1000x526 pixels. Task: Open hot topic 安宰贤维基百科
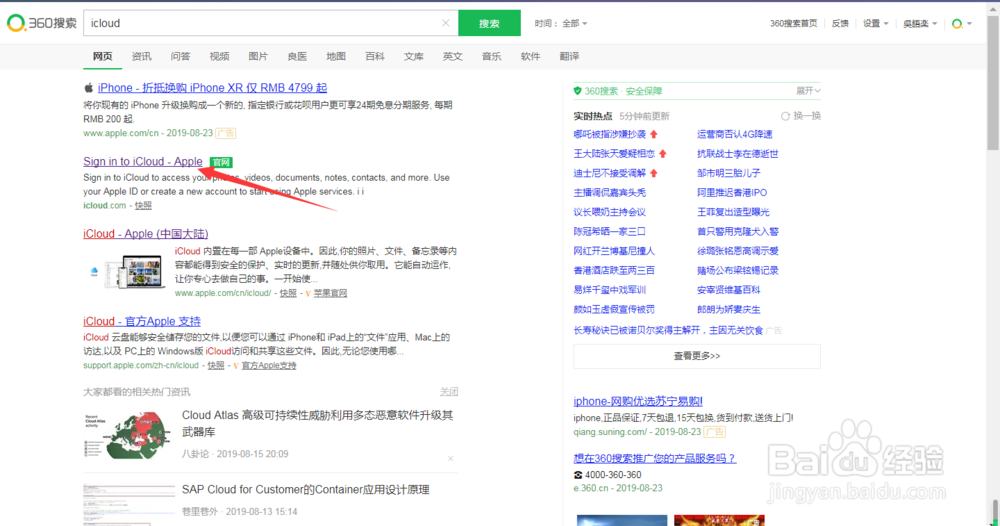728,289
